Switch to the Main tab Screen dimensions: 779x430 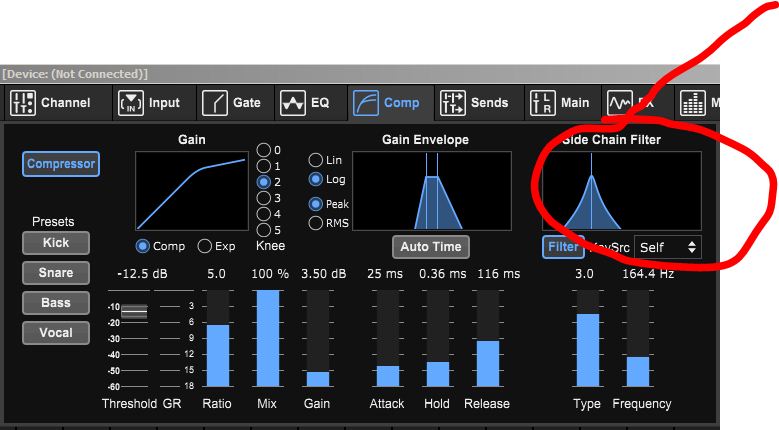pyautogui.click(x=563, y=103)
